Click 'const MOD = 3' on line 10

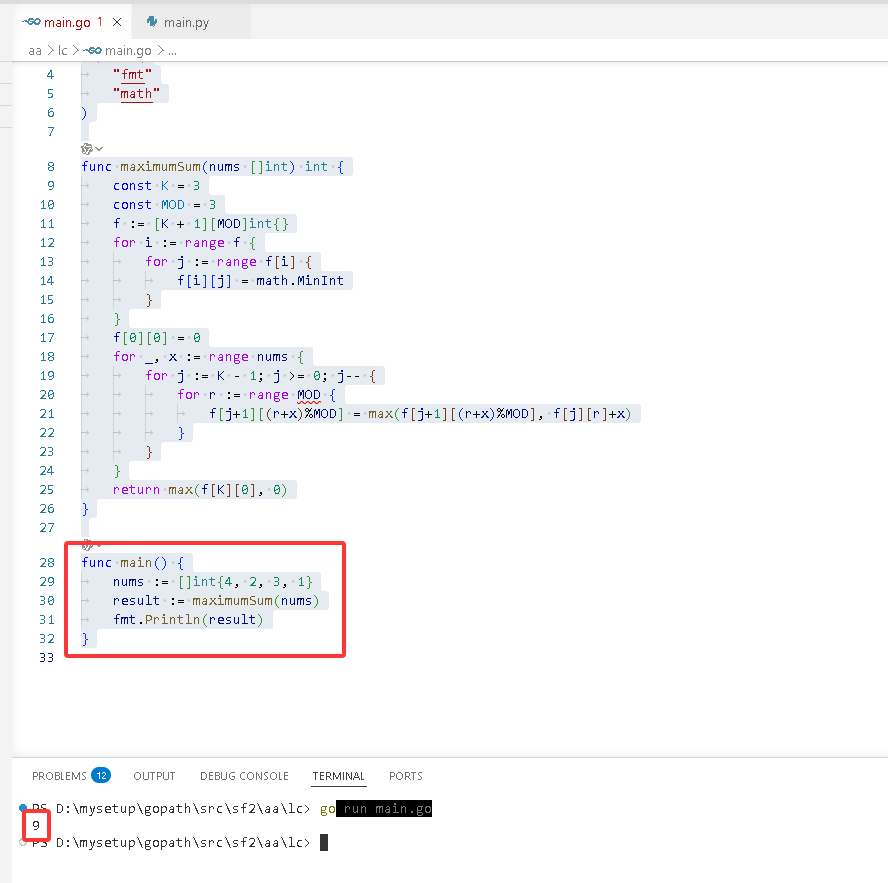pos(164,204)
